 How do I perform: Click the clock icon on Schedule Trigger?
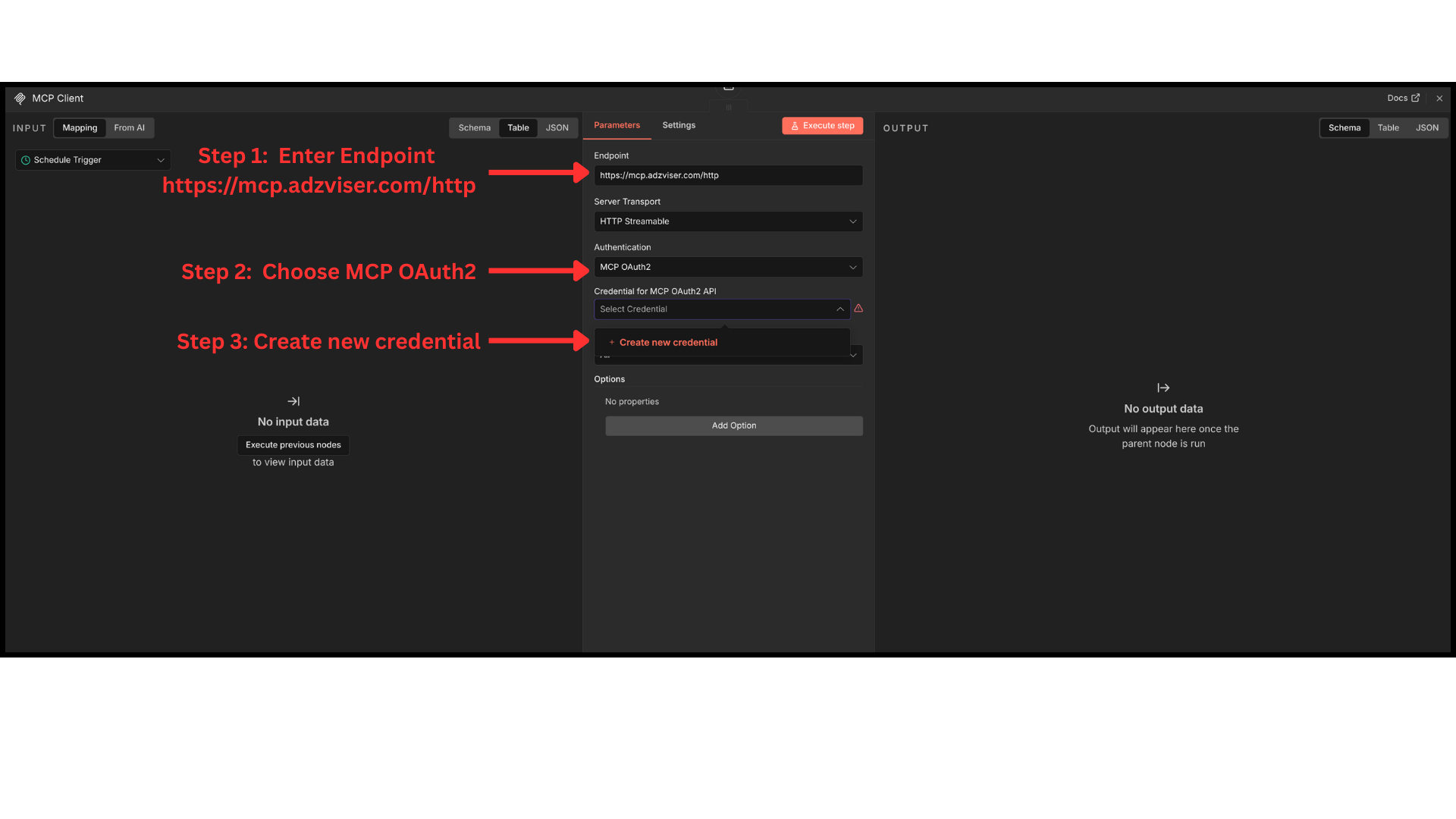coord(25,159)
